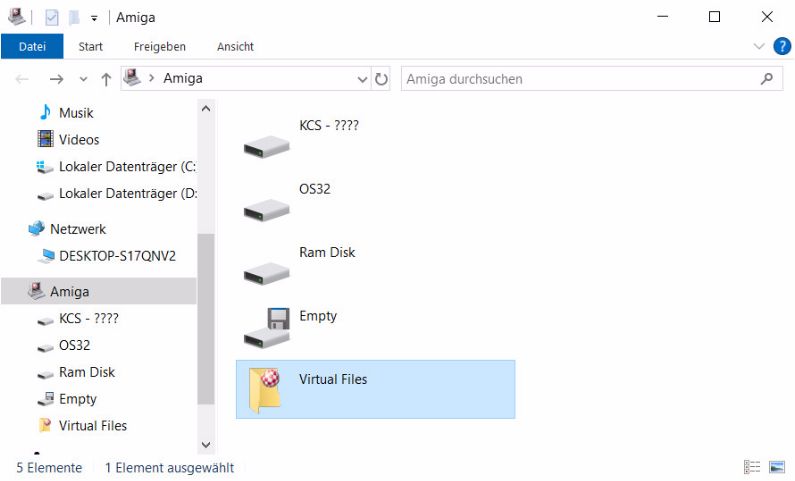Click the 5 Elemente status text
This screenshot has width=795, height=481.
coord(49,467)
